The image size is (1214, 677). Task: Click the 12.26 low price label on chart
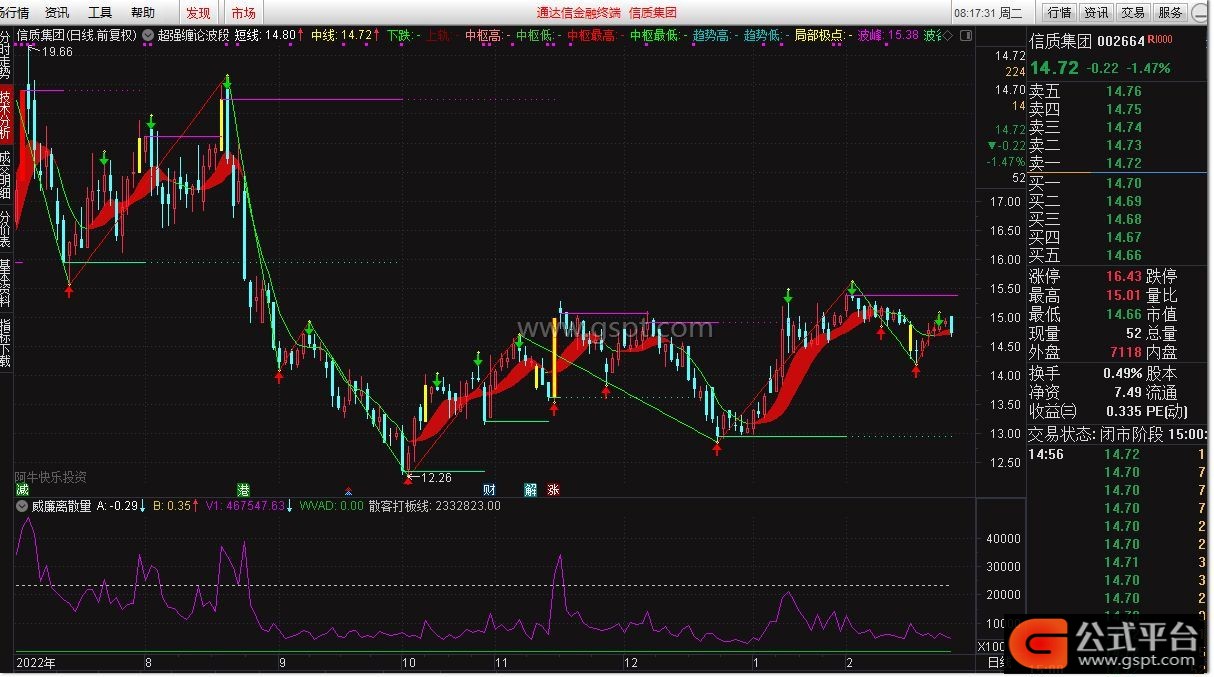437,477
